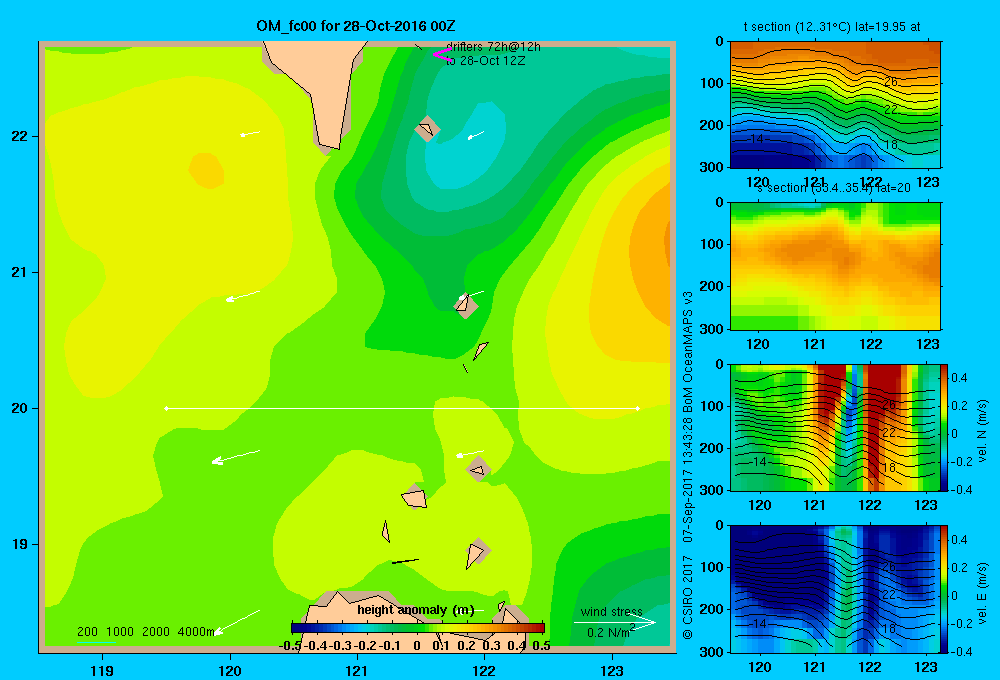1000x680 pixels.
Task: Open the salinity section panel
Action: click(x=835, y=266)
